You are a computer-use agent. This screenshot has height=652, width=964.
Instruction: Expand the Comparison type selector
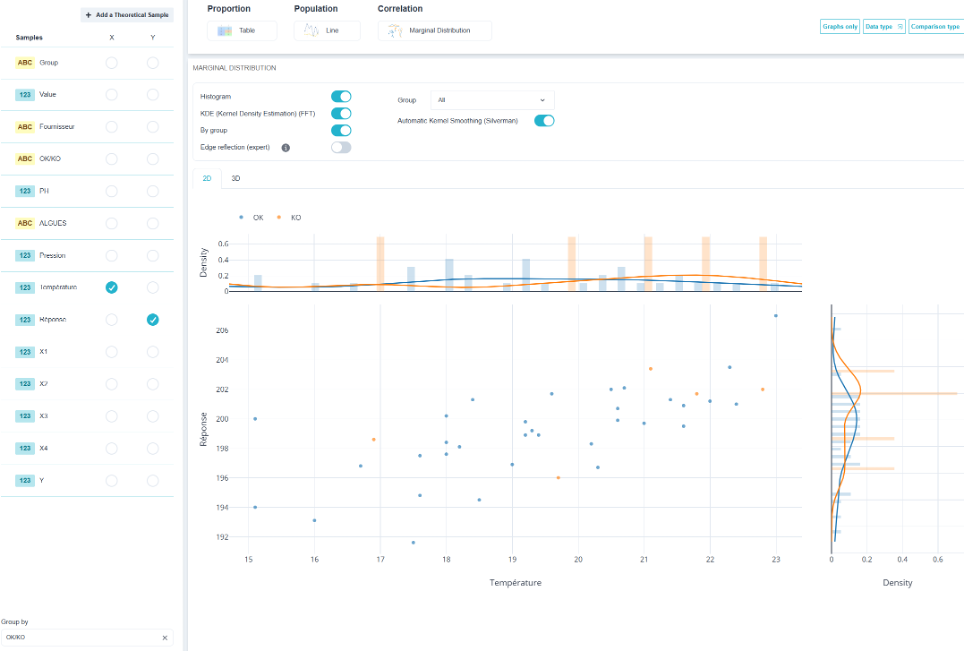pos(936,27)
